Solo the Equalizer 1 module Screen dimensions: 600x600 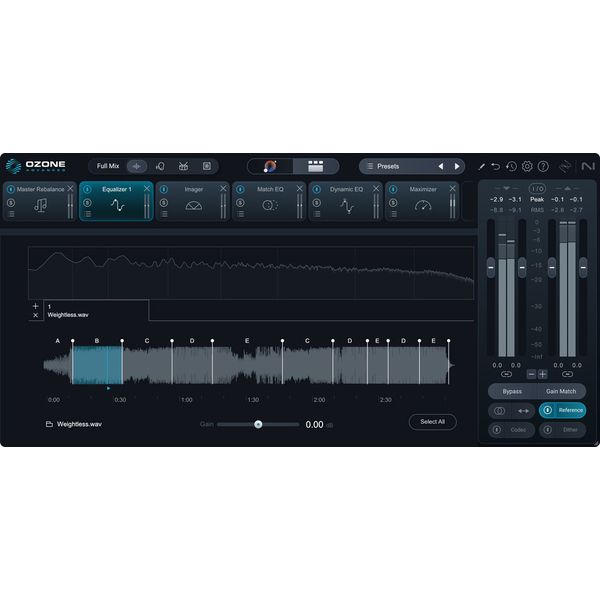point(87,202)
